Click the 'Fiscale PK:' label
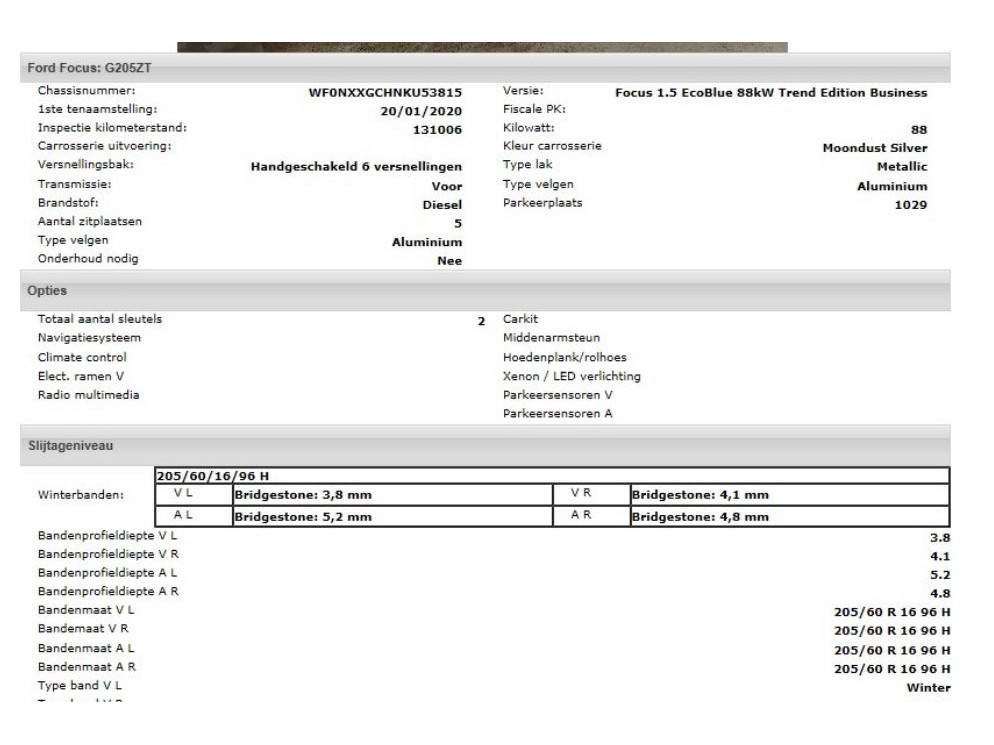Image resolution: width=994 pixels, height=745 pixels. [534, 109]
